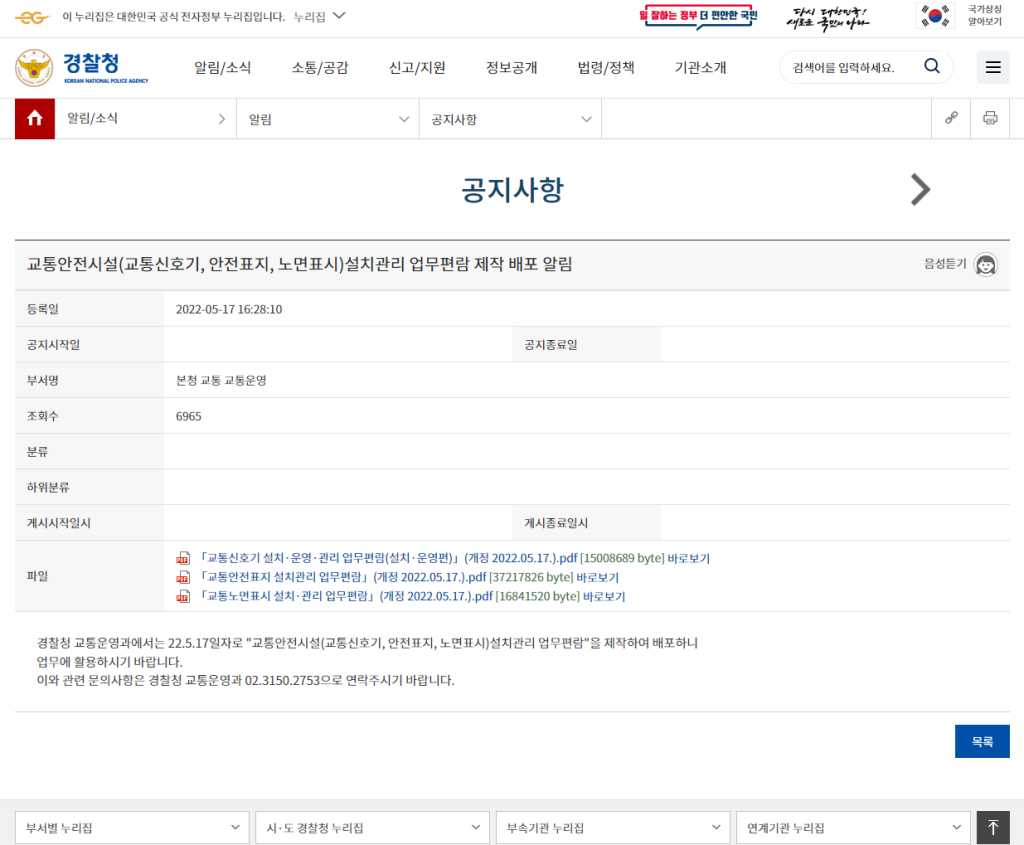The width and height of the screenshot is (1024, 845).
Task: Click the scroll-to-top arrow button
Action: [x=993, y=827]
